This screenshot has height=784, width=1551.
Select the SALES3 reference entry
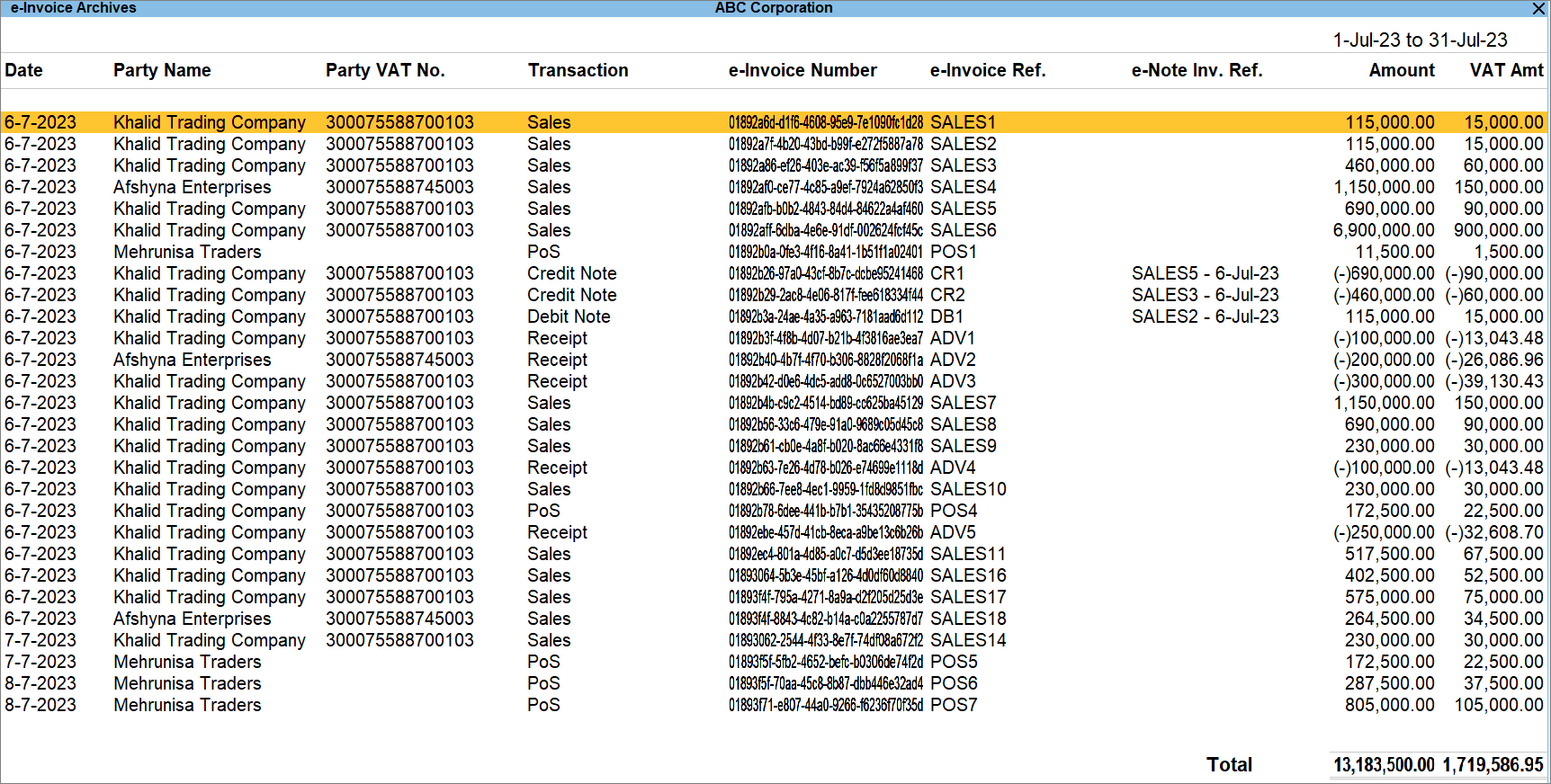[x=964, y=165]
